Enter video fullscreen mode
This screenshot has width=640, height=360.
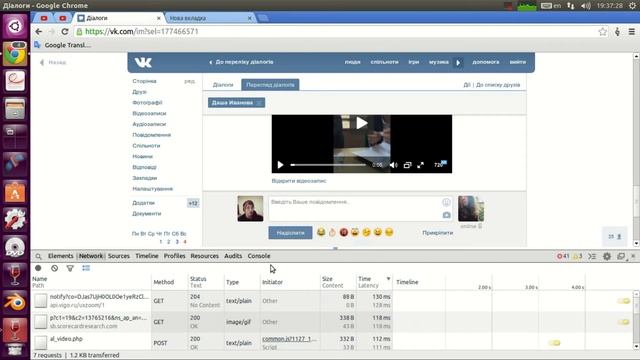point(420,165)
